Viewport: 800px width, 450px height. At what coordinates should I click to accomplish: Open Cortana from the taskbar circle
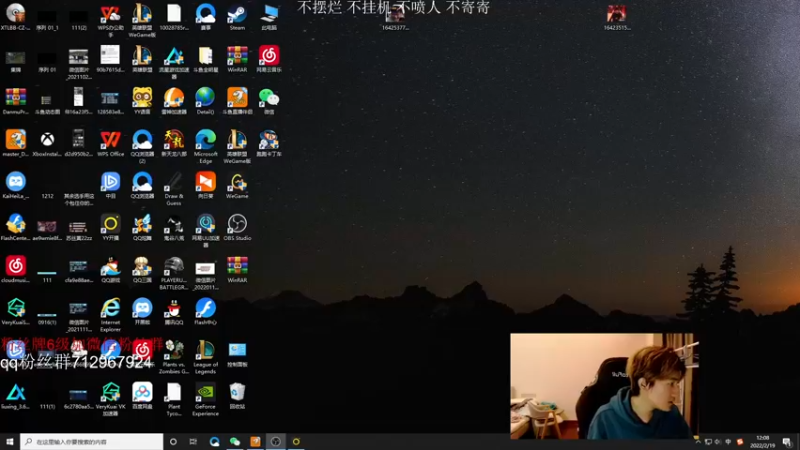point(173,442)
